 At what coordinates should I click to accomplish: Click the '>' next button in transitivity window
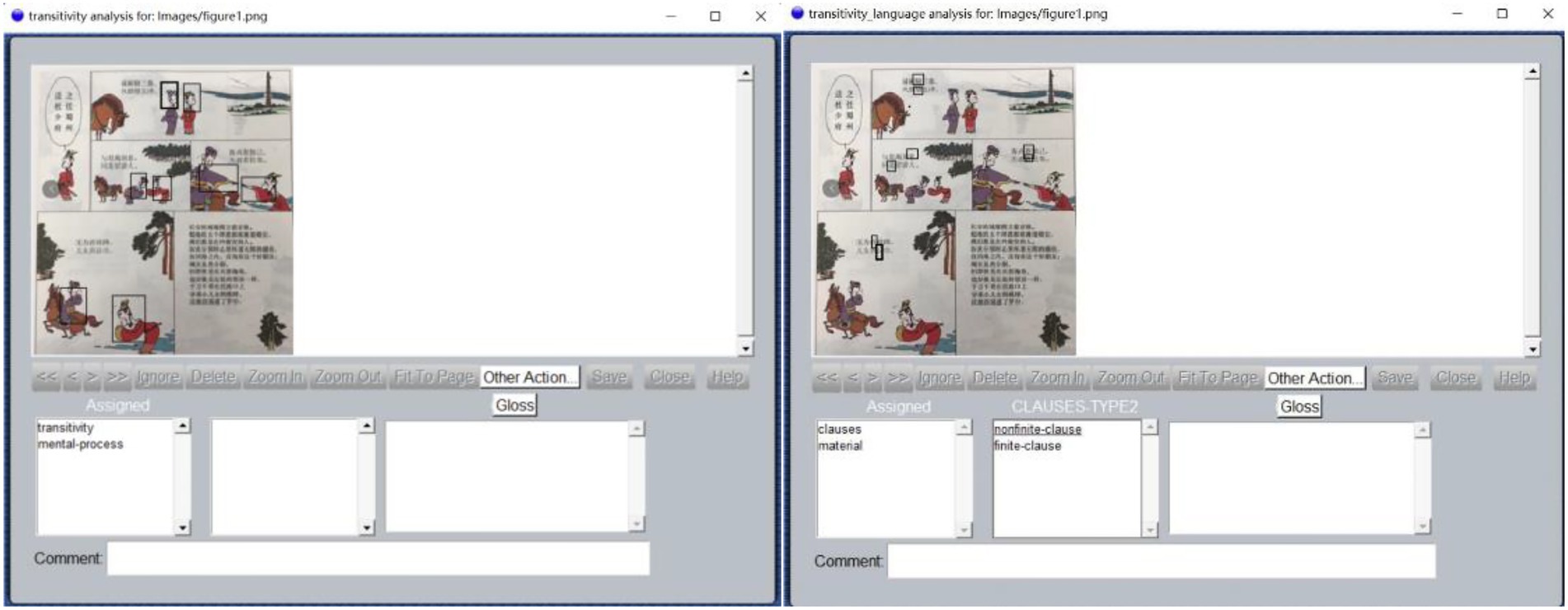click(92, 378)
